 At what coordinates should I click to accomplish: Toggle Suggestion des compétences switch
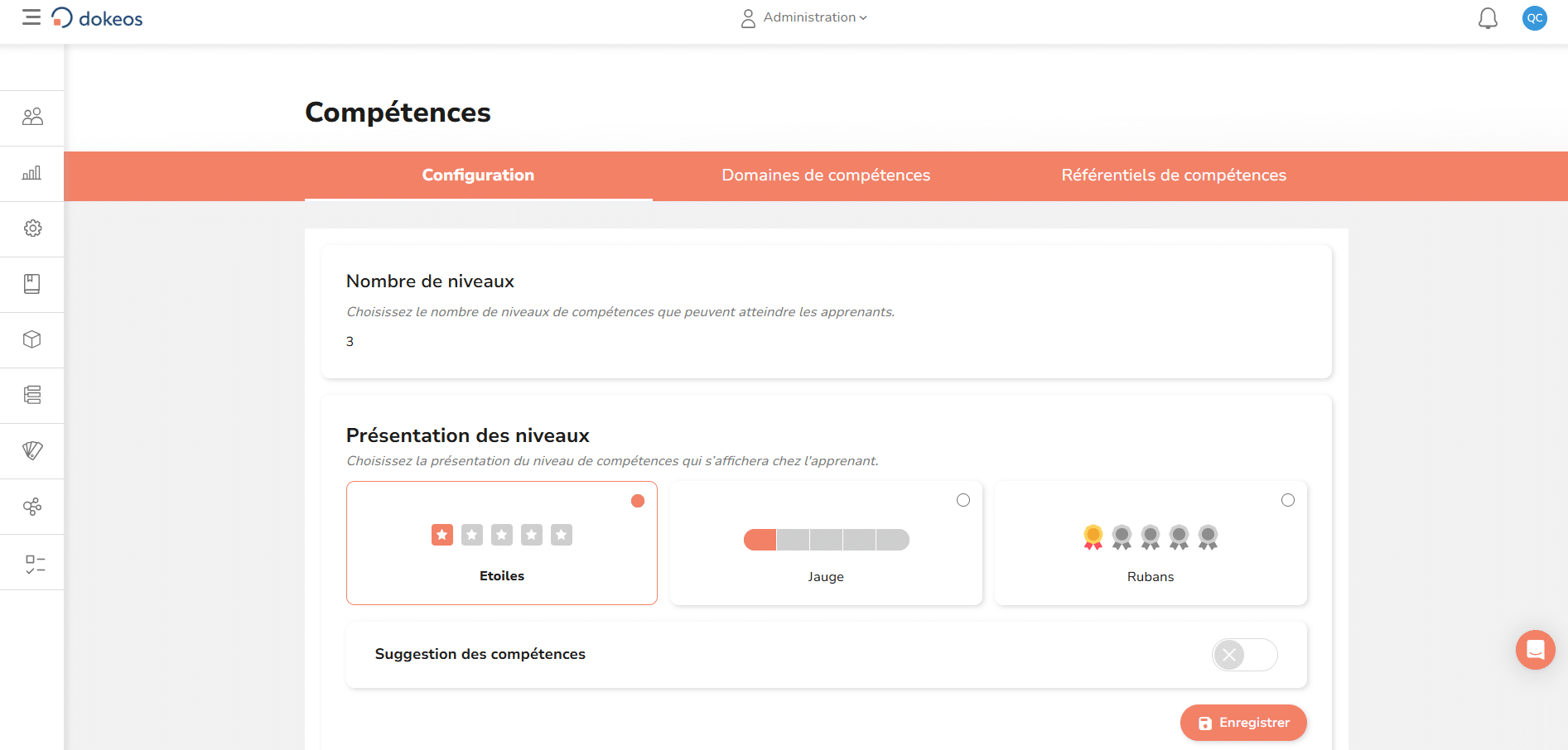(1244, 655)
